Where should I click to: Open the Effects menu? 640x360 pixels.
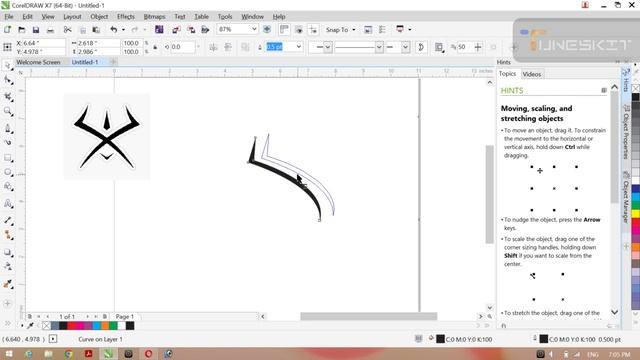pos(126,17)
